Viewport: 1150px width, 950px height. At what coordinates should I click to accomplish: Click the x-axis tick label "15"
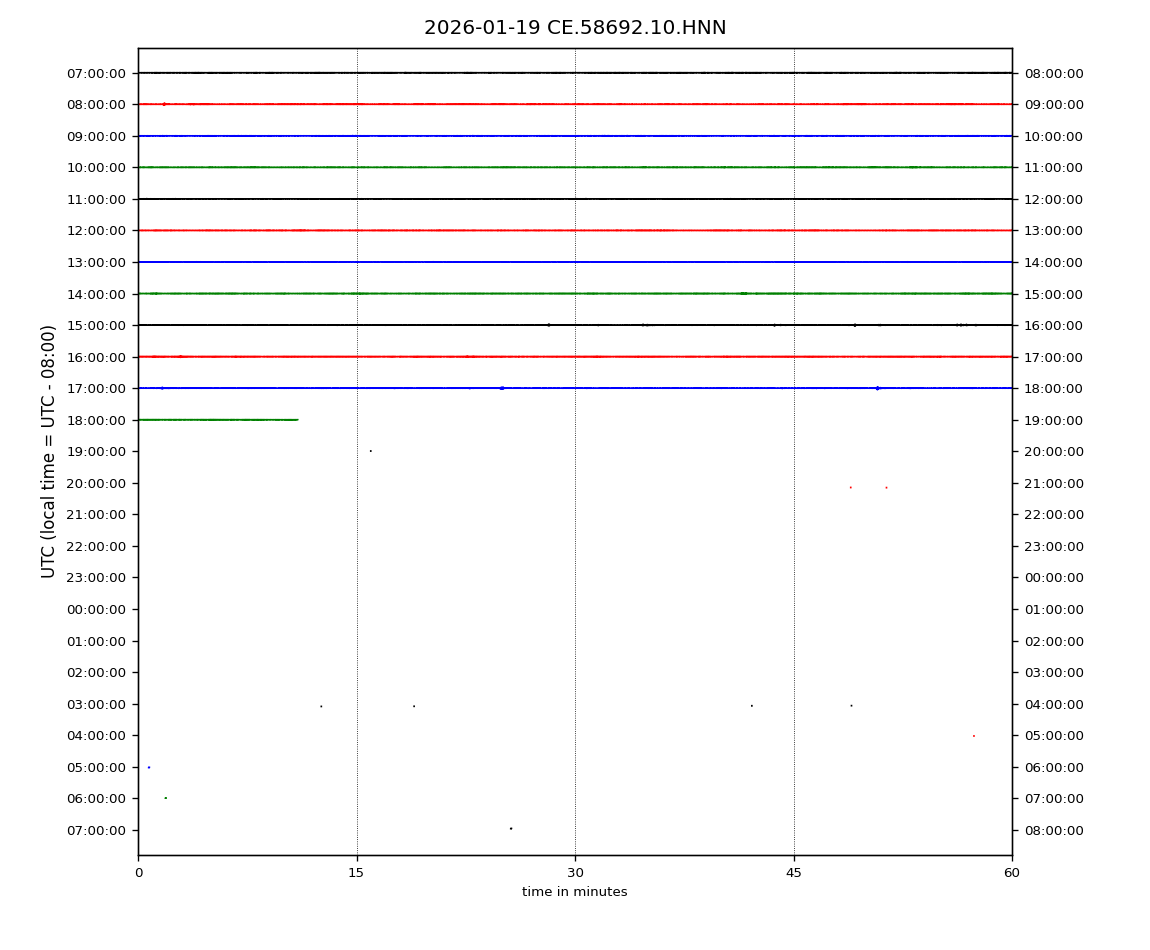point(356,873)
